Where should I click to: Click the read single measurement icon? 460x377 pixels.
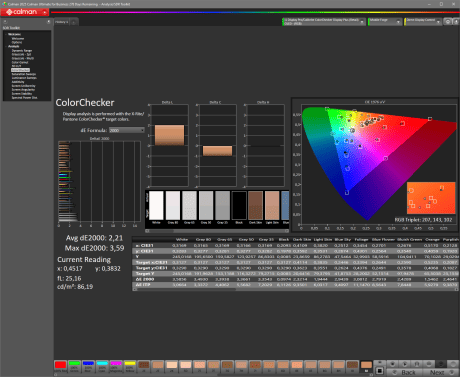click(393, 364)
